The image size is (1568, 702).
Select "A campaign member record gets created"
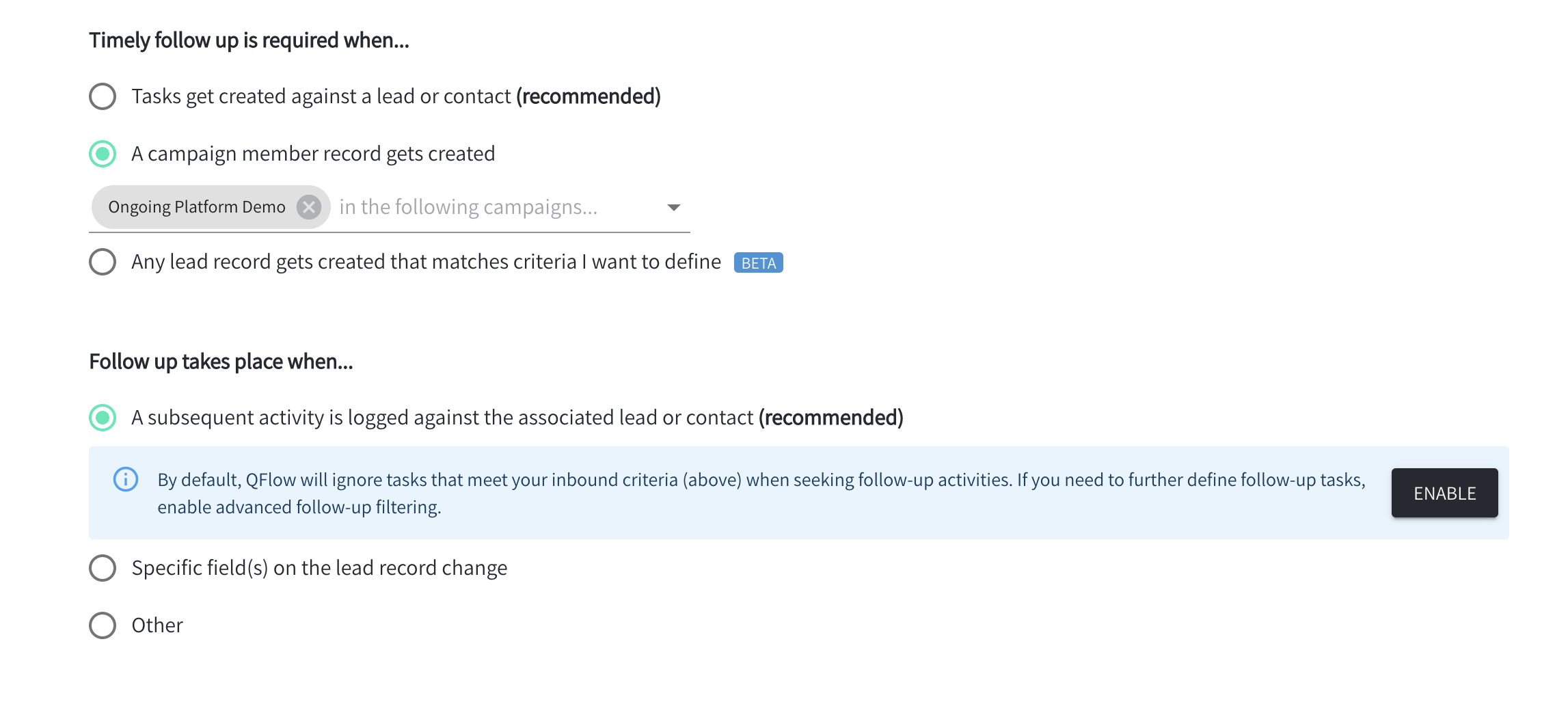click(102, 153)
